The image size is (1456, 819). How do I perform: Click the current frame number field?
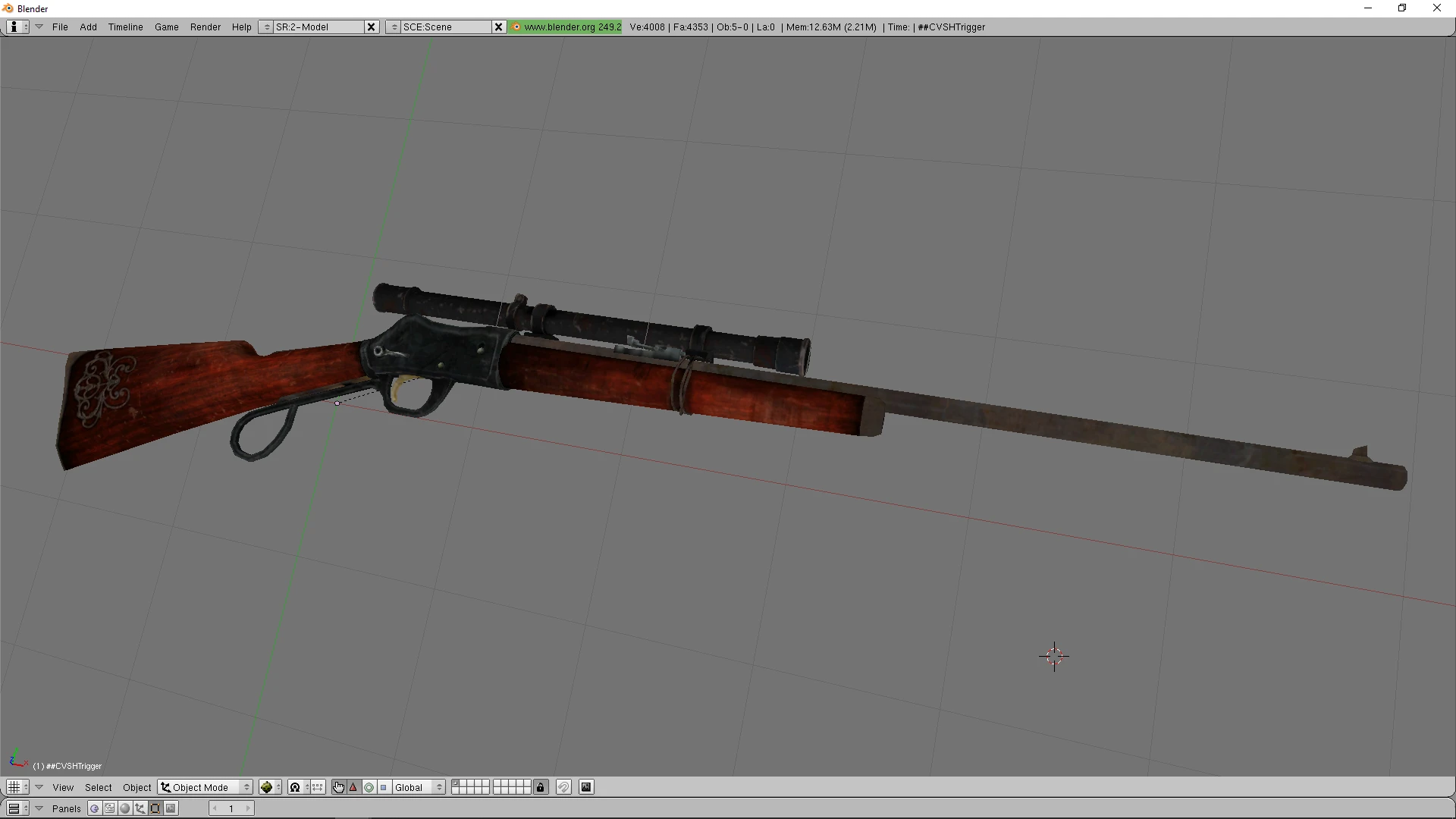pyautogui.click(x=231, y=808)
